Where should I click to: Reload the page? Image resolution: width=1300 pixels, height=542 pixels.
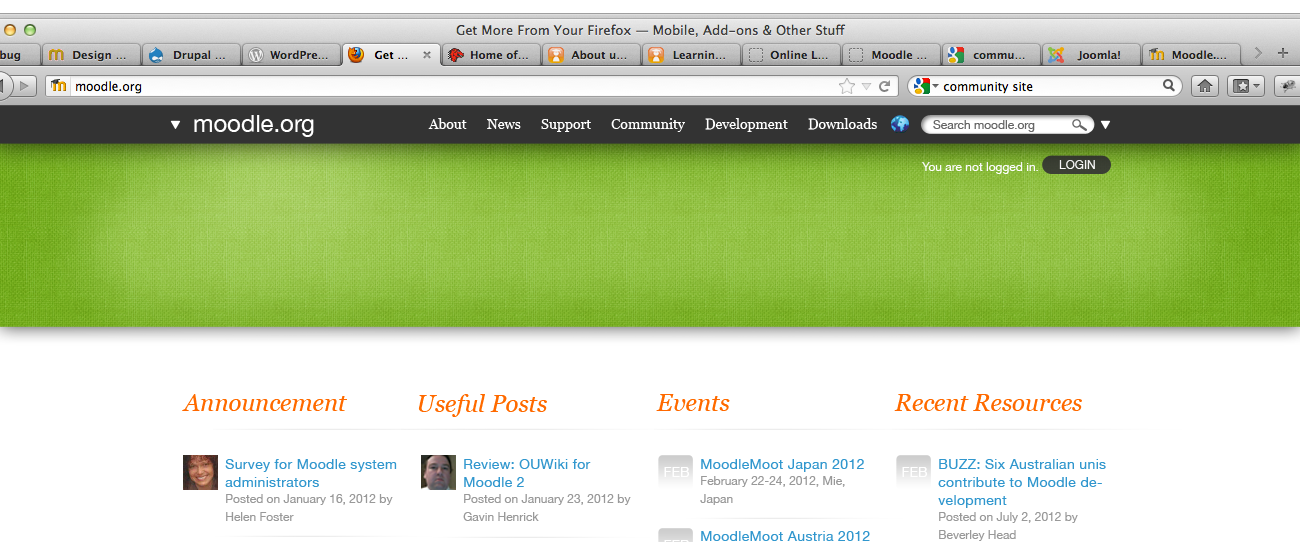(884, 86)
